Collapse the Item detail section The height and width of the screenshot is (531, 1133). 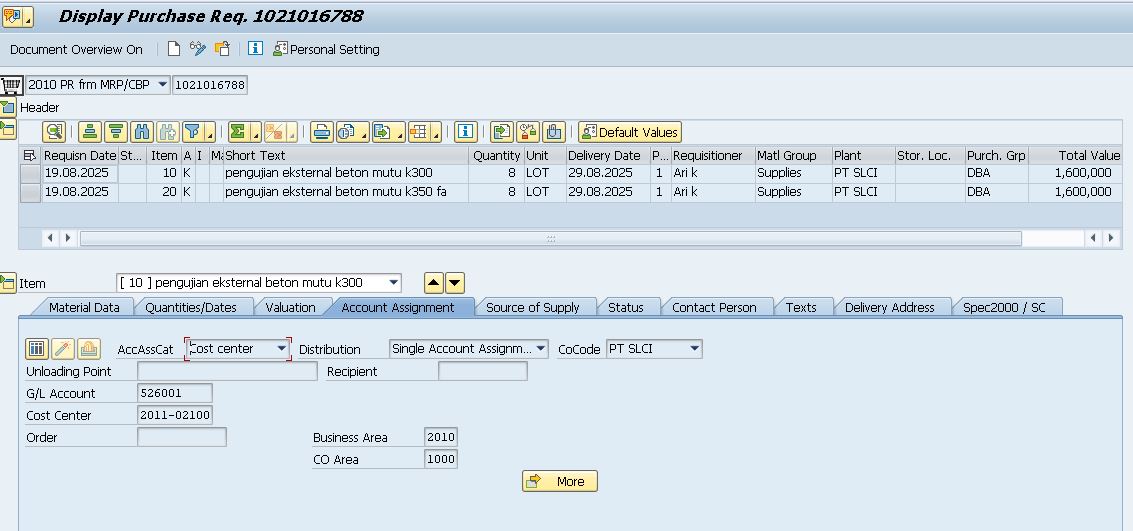tap(7, 282)
